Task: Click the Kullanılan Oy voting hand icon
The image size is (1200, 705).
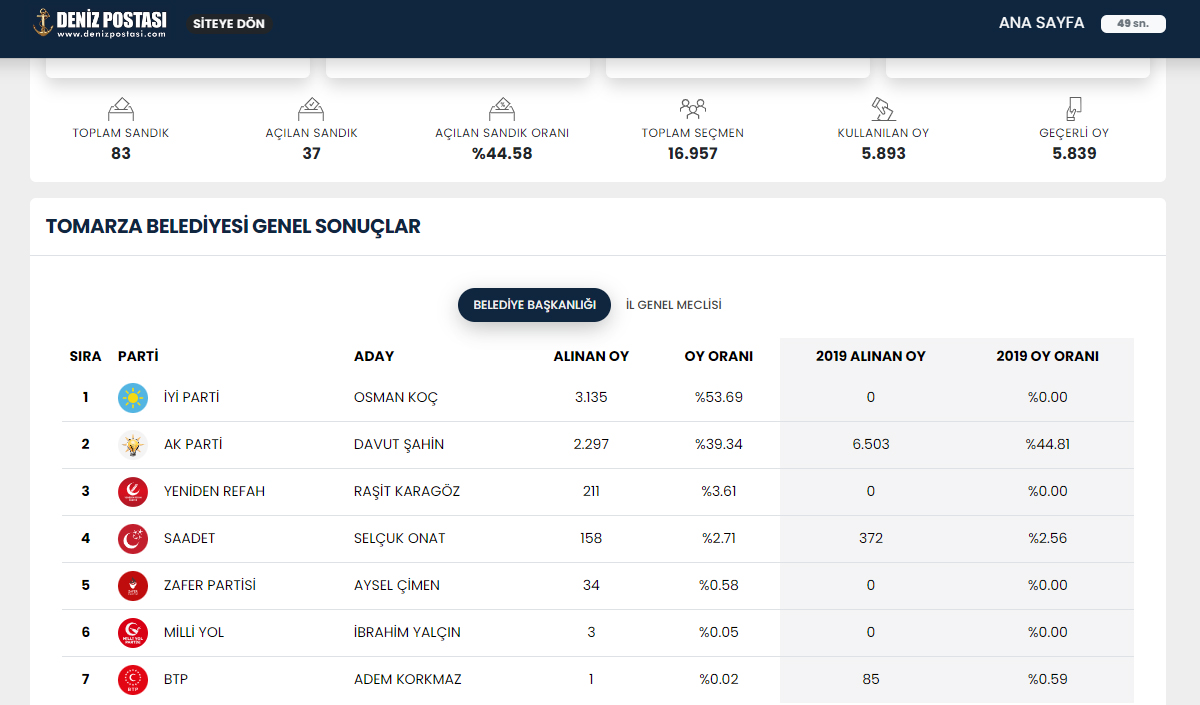Action: [883, 108]
